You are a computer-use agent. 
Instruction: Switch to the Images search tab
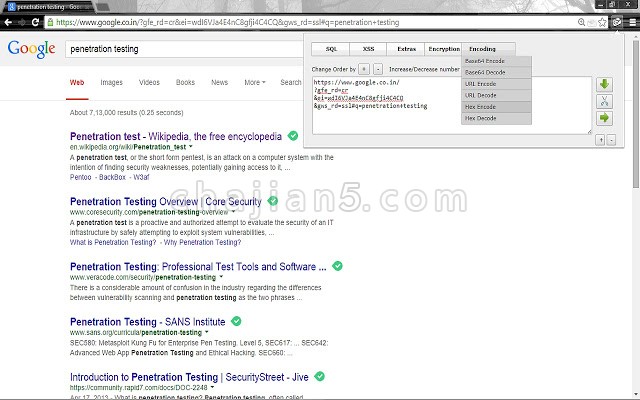coord(111,82)
